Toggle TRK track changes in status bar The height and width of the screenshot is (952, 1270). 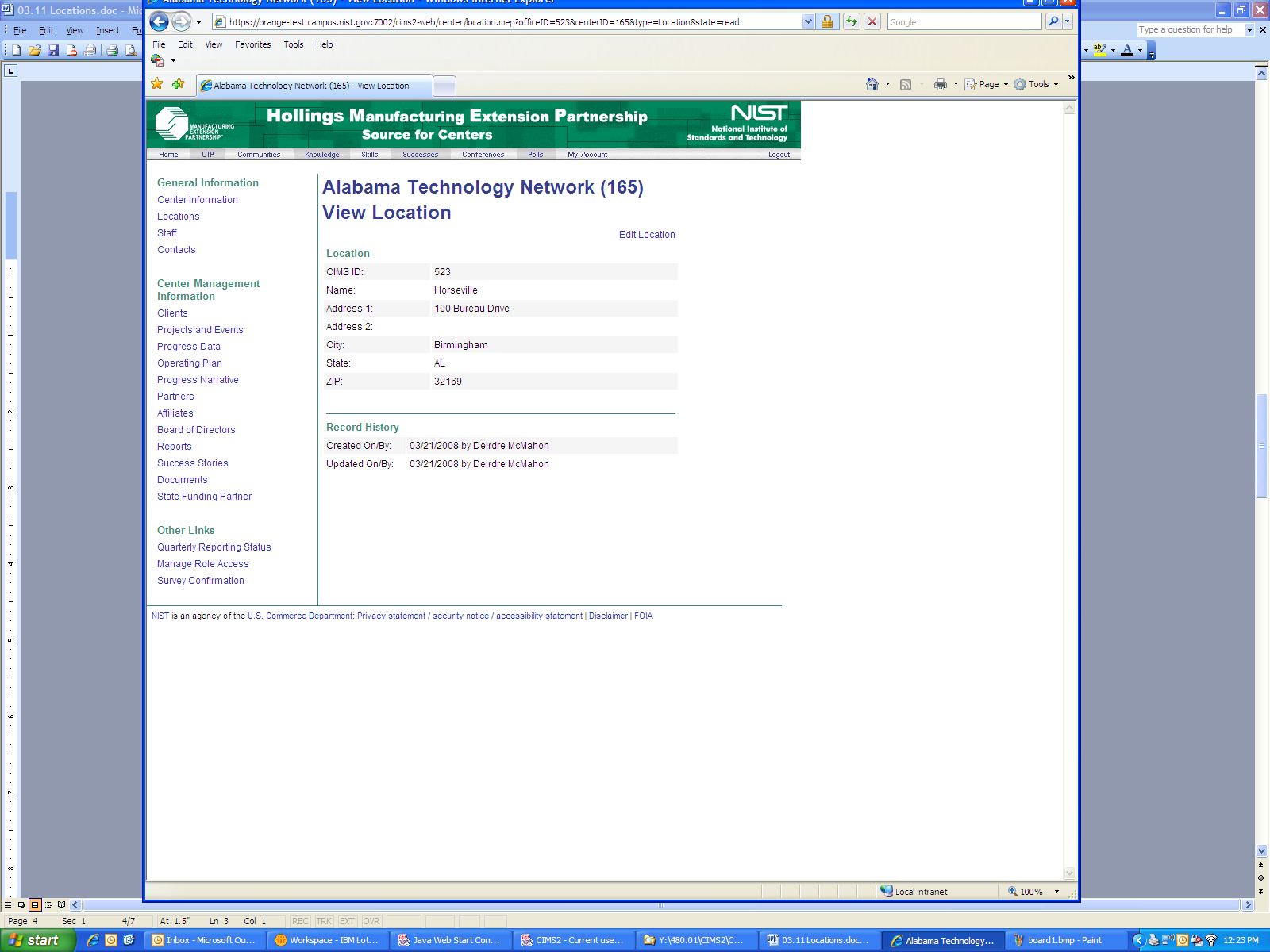click(x=324, y=921)
